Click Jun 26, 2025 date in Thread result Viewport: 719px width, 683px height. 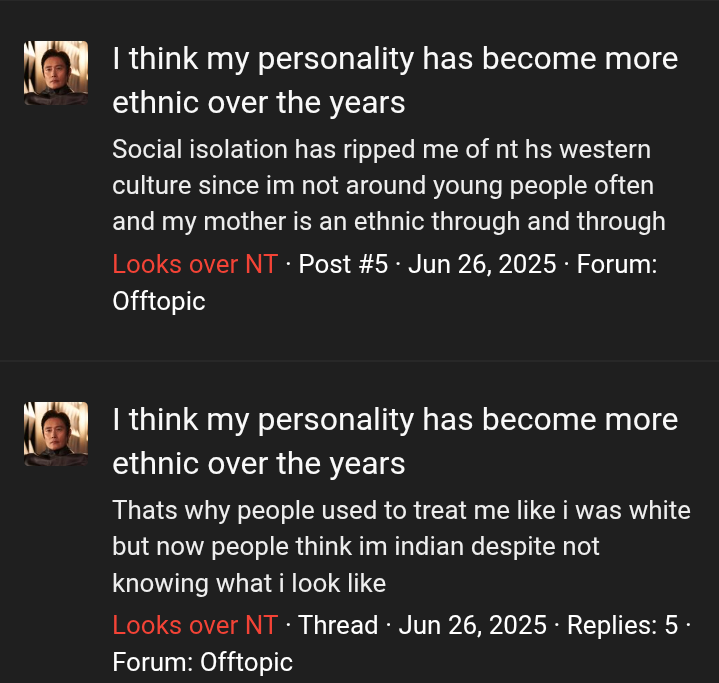pyautogui.click(x=472, y=625)
